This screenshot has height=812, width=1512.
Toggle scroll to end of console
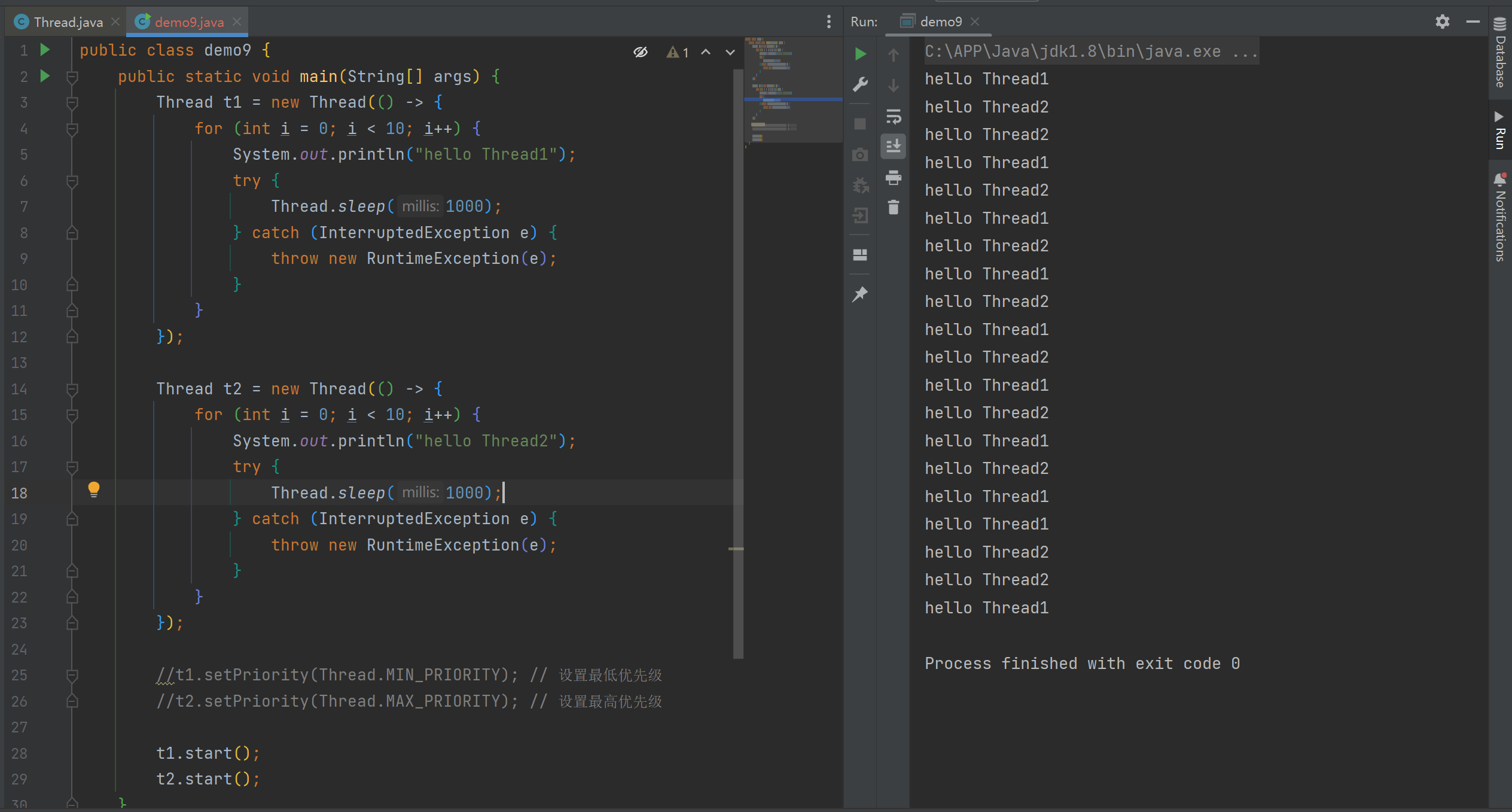[x=894, y=146]
